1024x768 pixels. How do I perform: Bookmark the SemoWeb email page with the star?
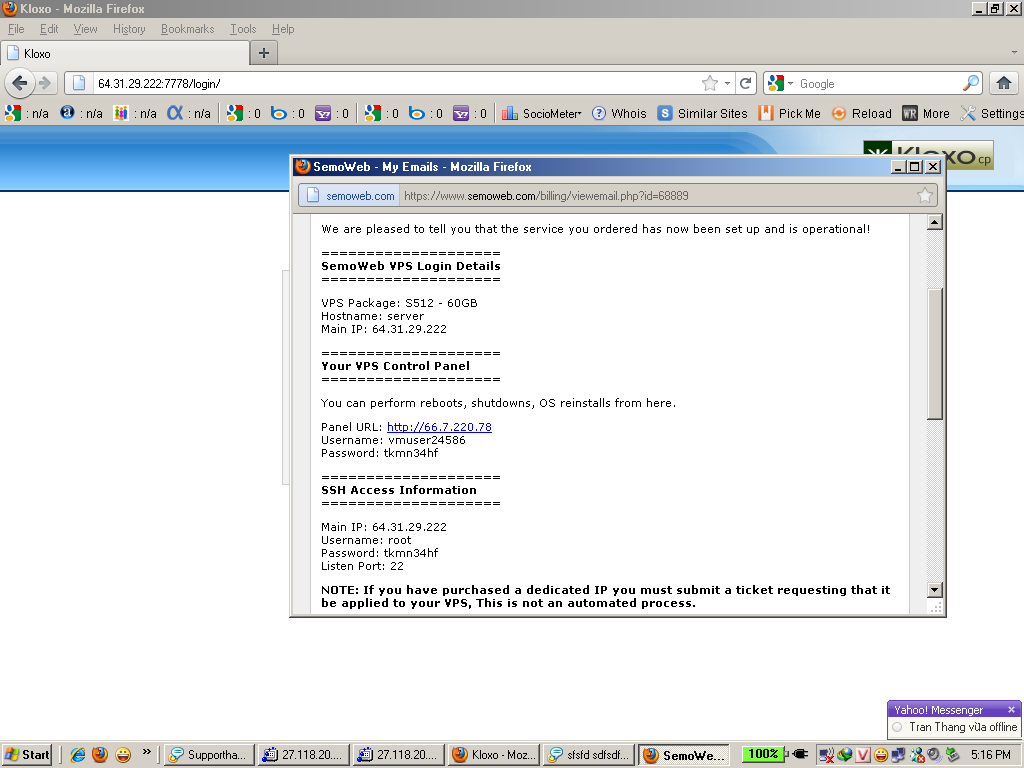(925, 195)
